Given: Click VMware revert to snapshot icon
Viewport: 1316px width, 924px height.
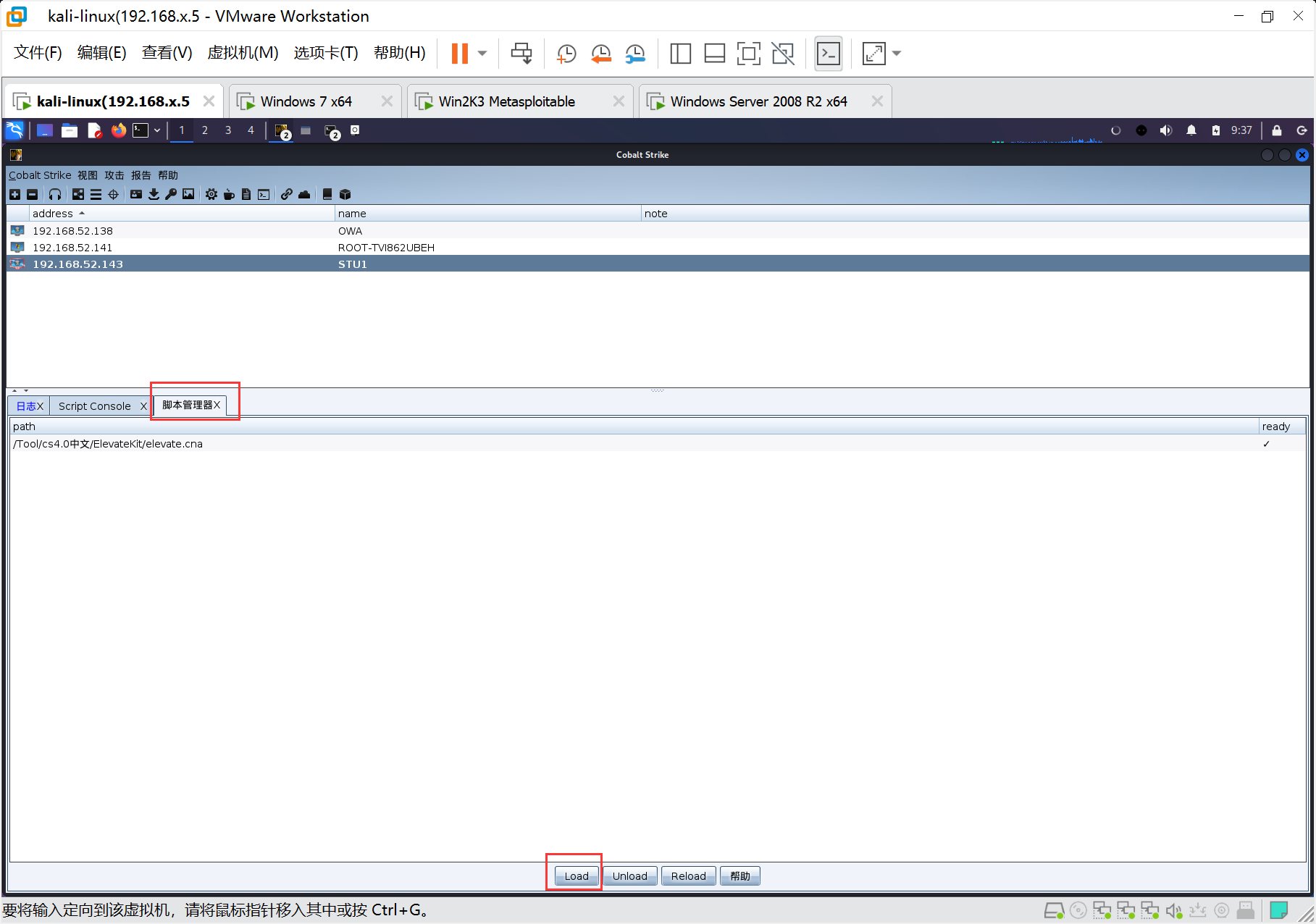Looking at the screenshot, I should coord(600,53).
